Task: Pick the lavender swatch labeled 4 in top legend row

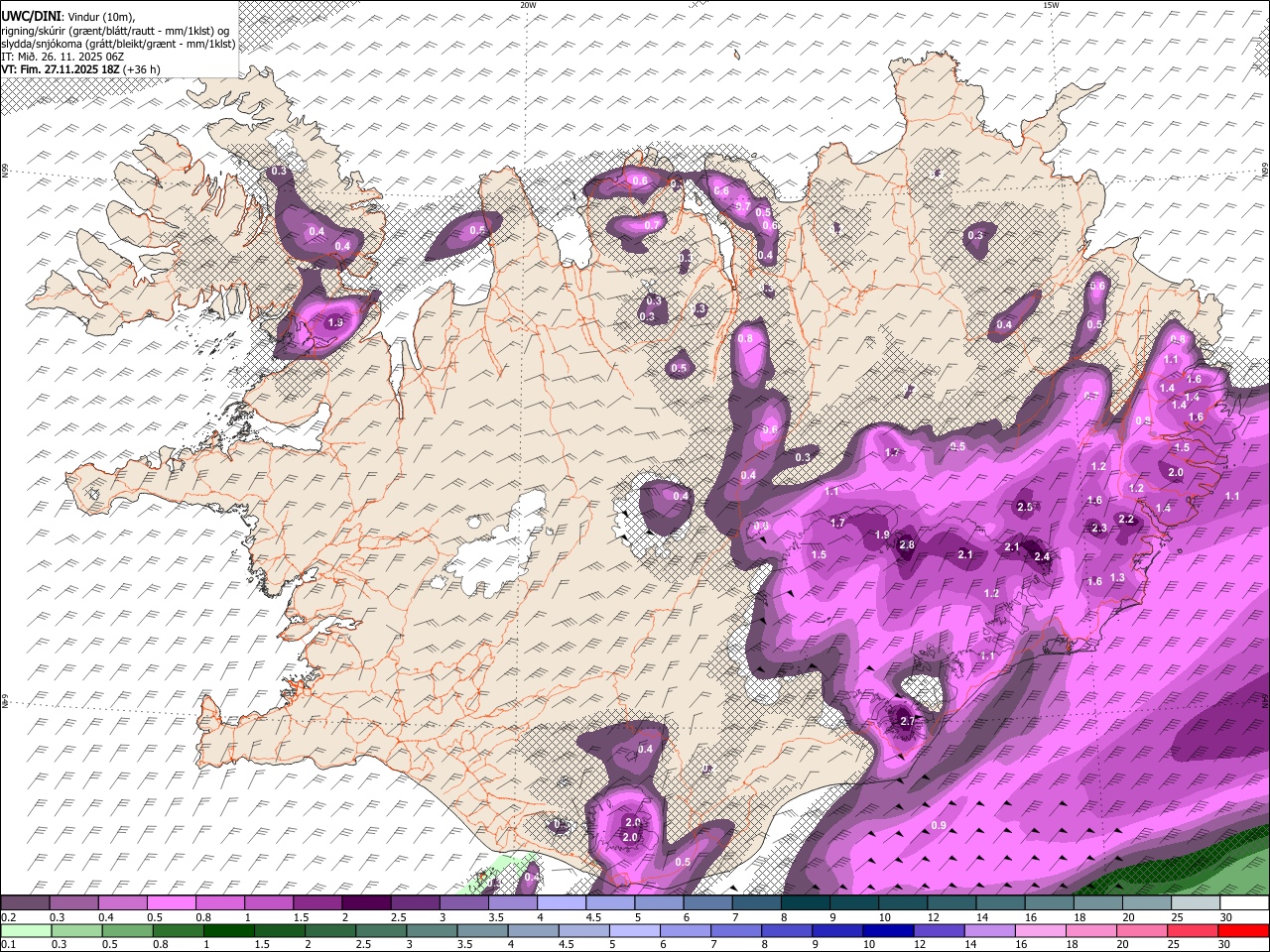Action: [561, 903]
